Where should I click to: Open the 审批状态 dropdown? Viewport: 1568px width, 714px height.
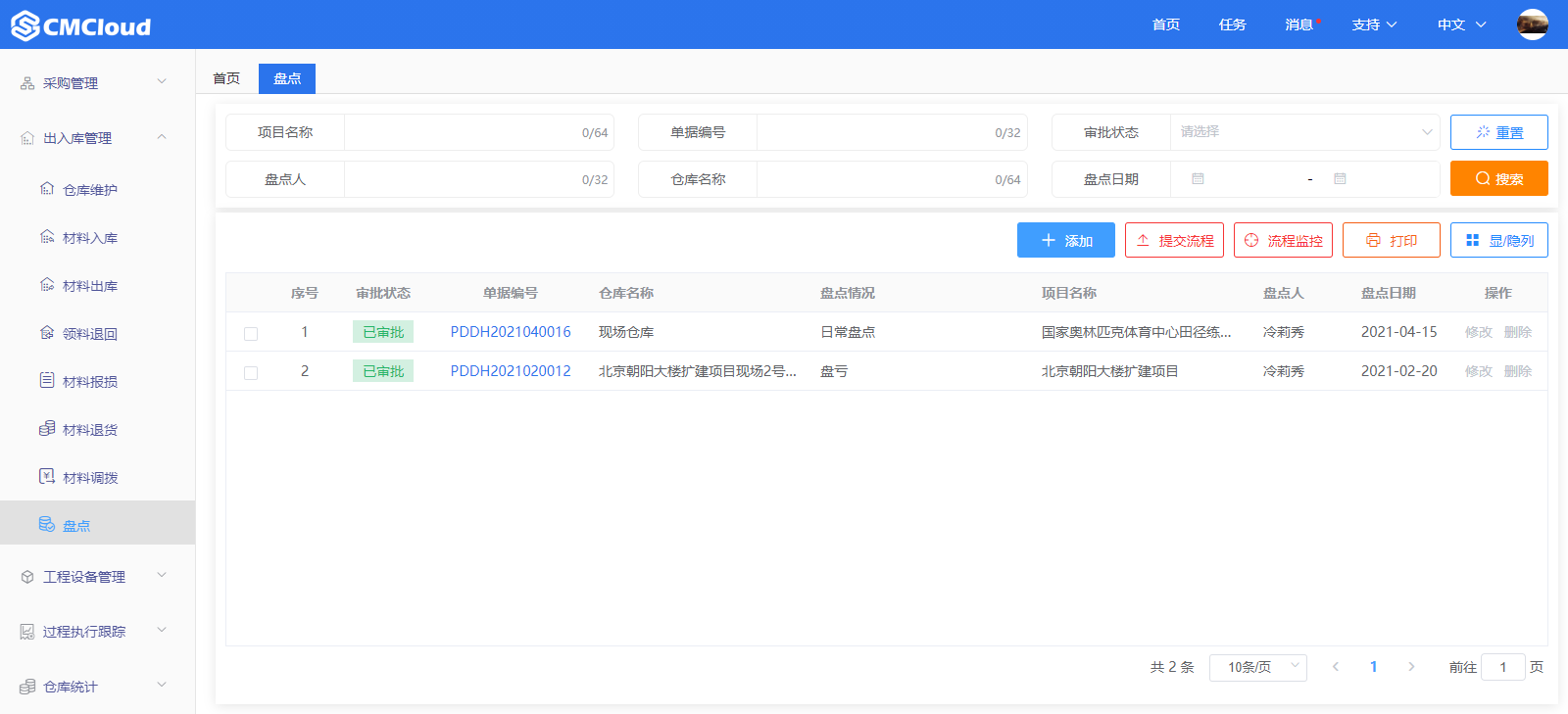click(1304, 132)
